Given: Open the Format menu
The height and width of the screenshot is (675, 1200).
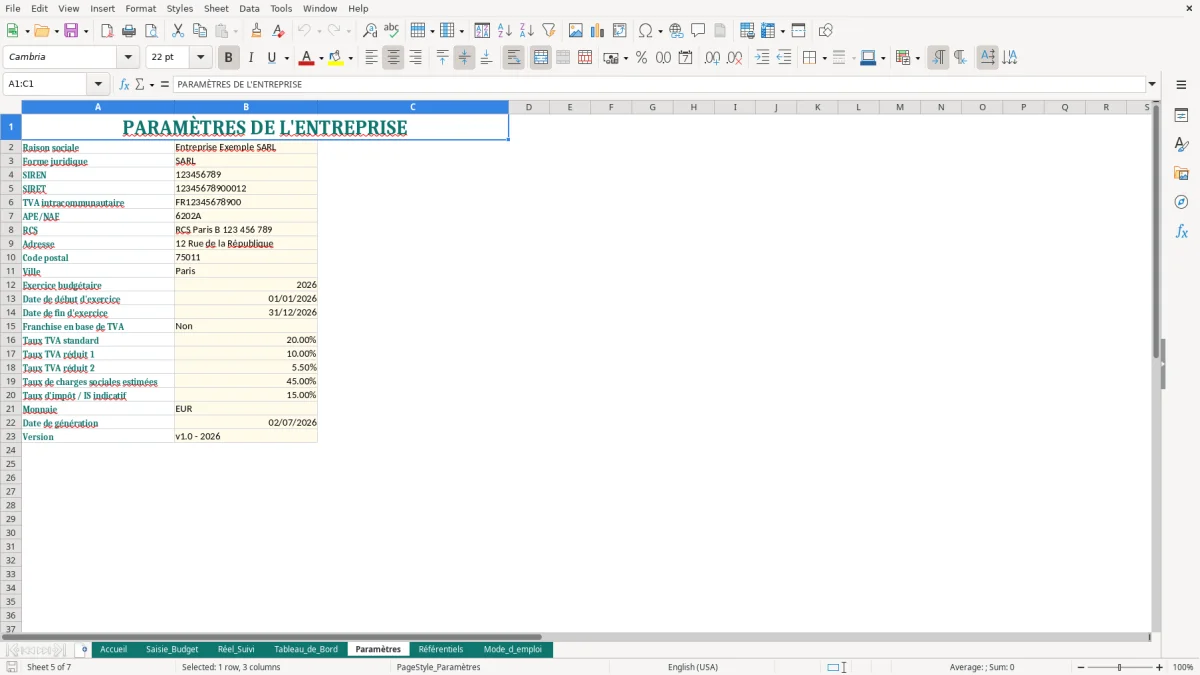Looking at the screenshot, I should 141,8.
